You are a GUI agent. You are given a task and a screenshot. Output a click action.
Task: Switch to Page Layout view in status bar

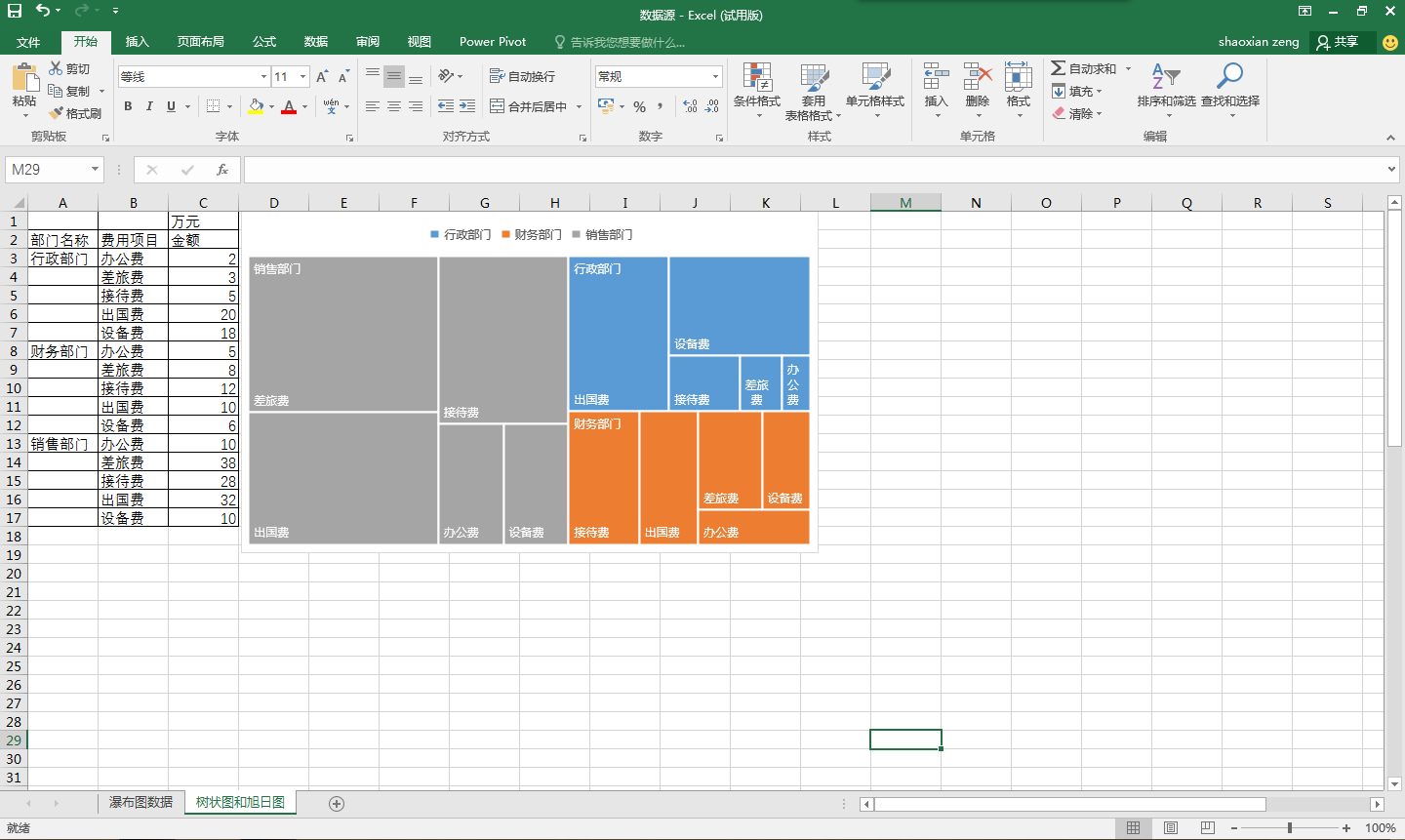click(x=1170, y=828)
